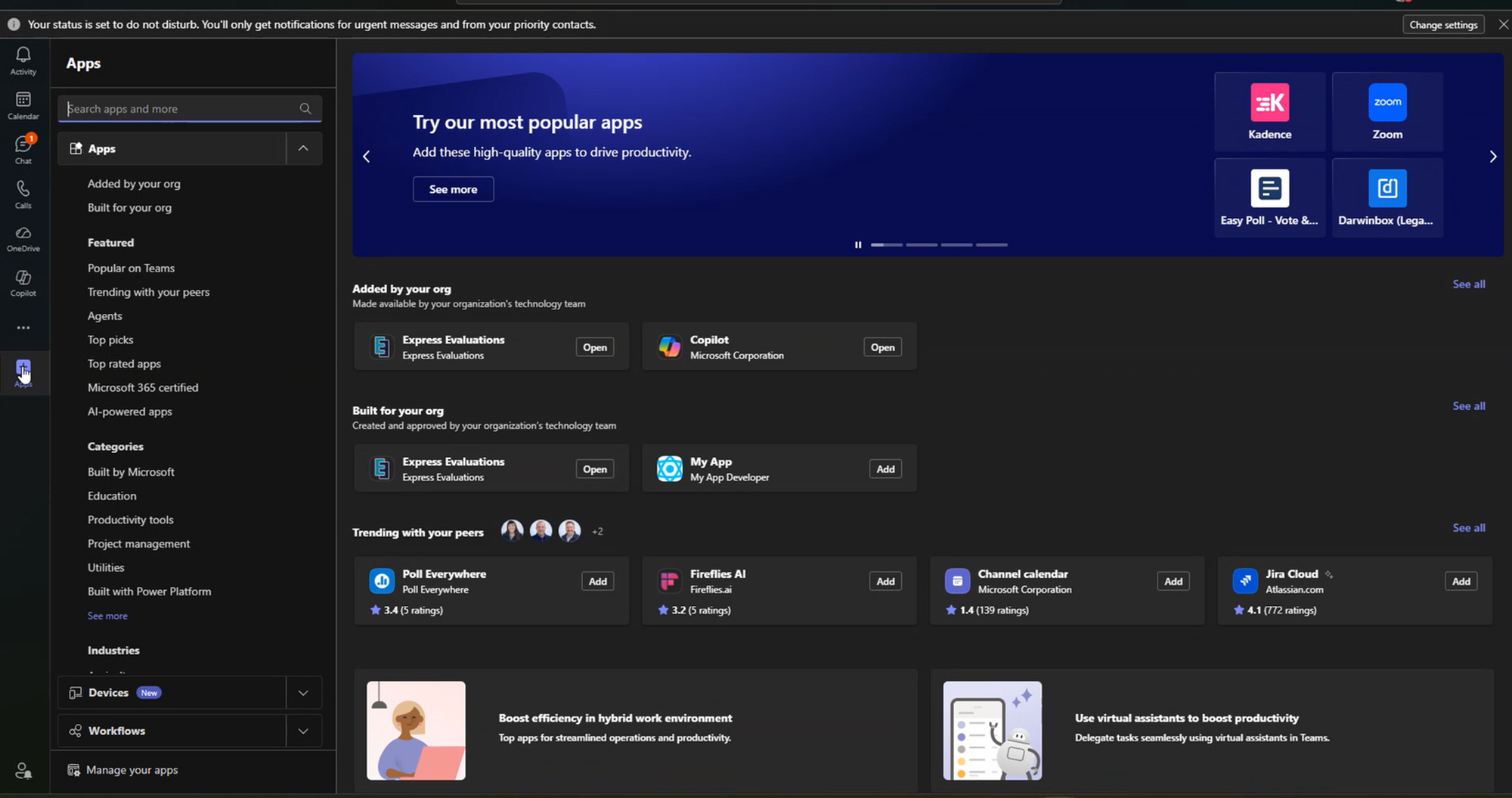This screenshot has height=798, width=1512.
Task: Open Top rated apps
Action: click(124, 364)
